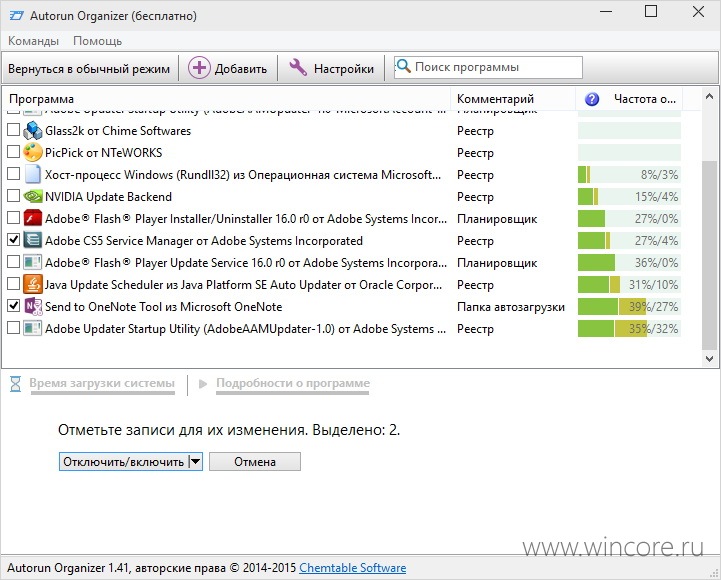Select Send to OneNote Tool row text
Image resolution: width=721 pixels, height=580 pixels.
click(164, 307)
